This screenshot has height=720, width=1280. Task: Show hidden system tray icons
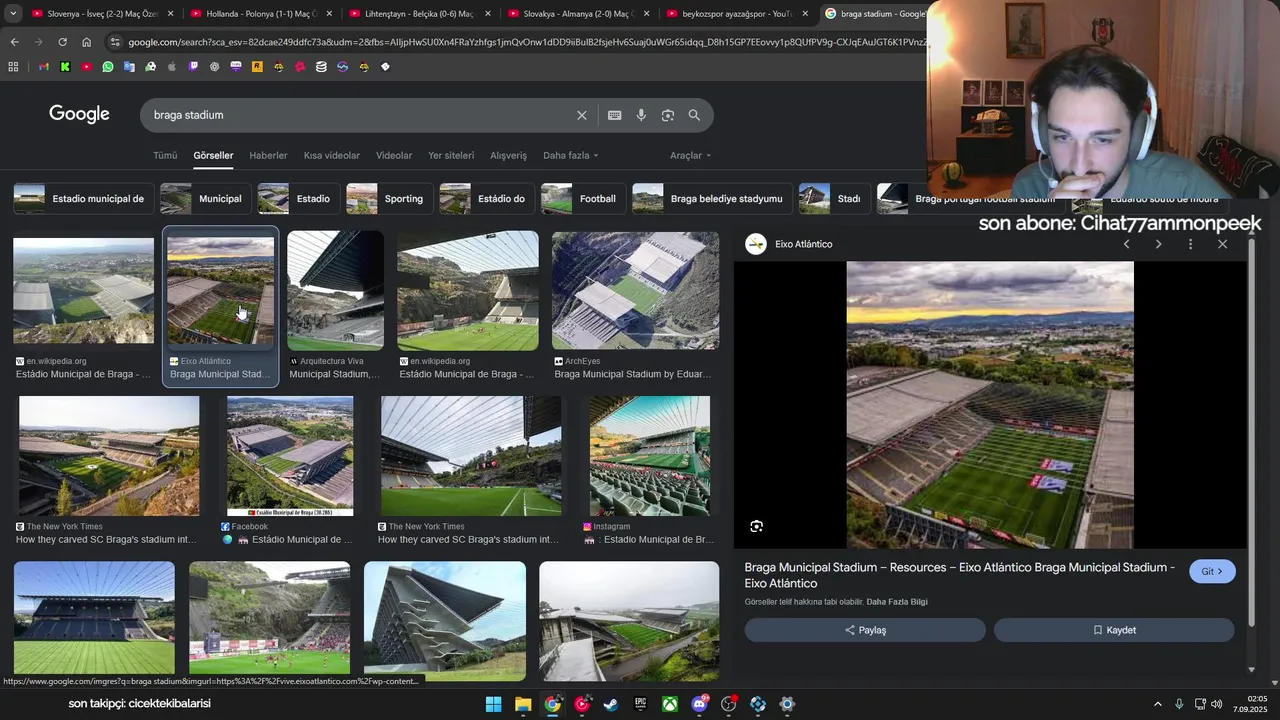(x=1158, y=704)
